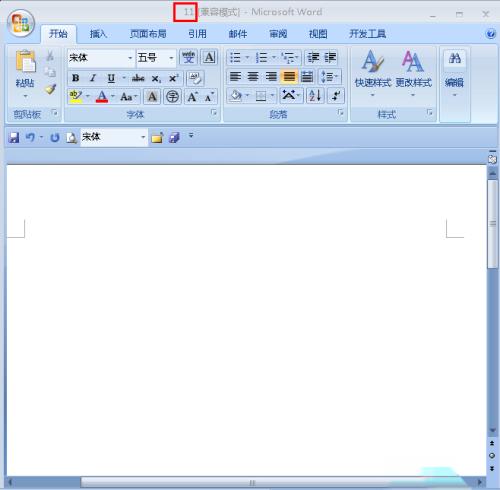The image size is (500, 490).
Task: Open the Line Spacing dropdown
Action: 330,77
